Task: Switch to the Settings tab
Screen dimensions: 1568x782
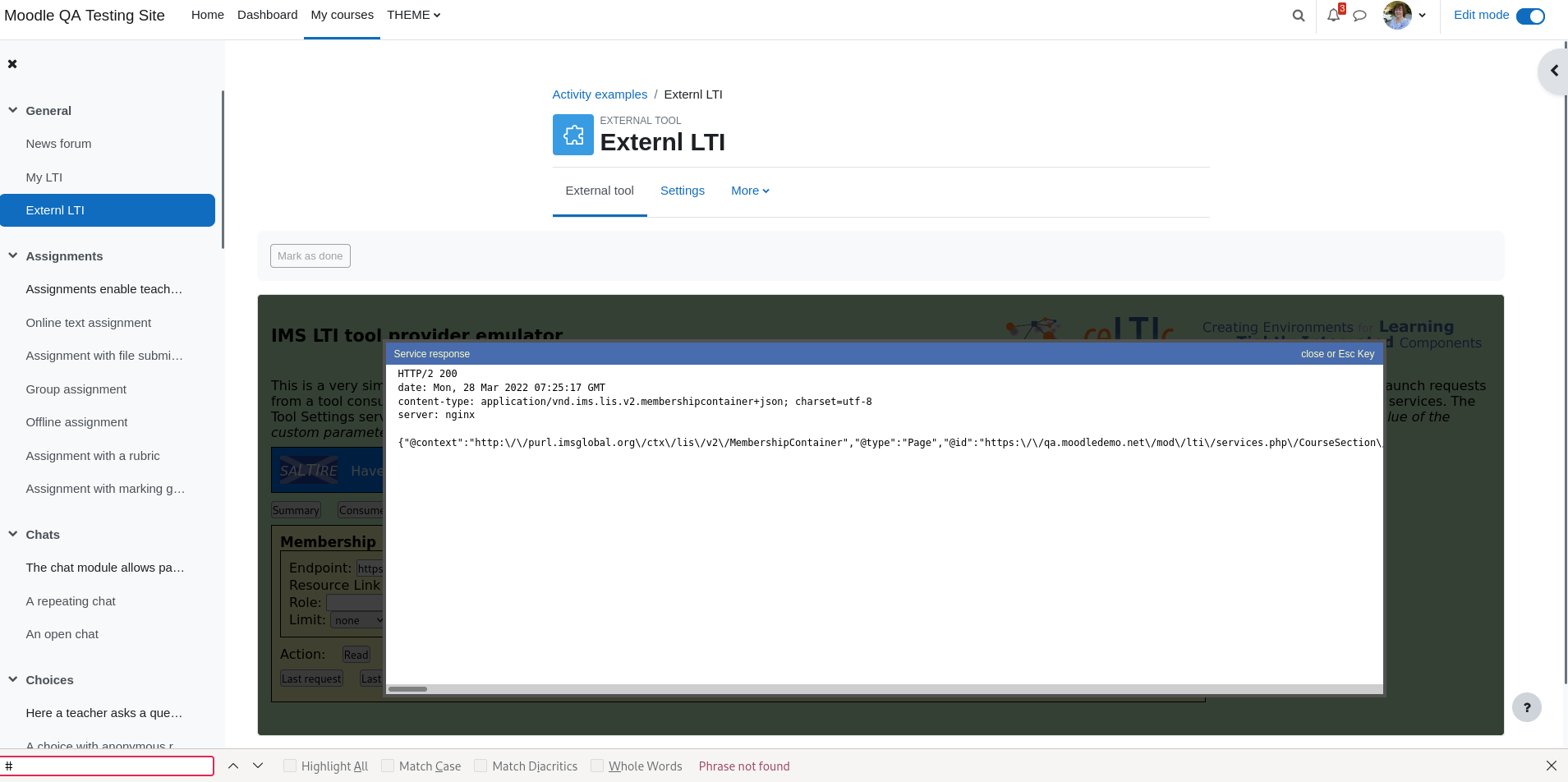Action: coord(683,191)
